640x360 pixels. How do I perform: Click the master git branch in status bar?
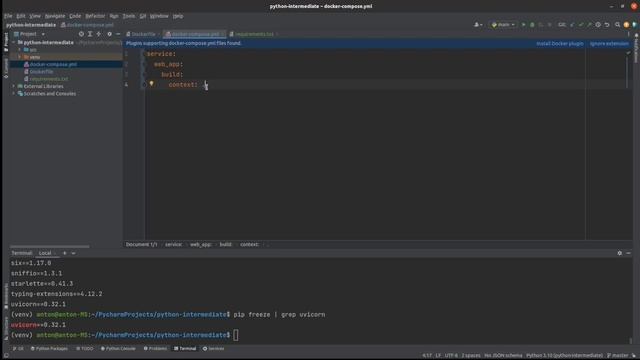617,356
